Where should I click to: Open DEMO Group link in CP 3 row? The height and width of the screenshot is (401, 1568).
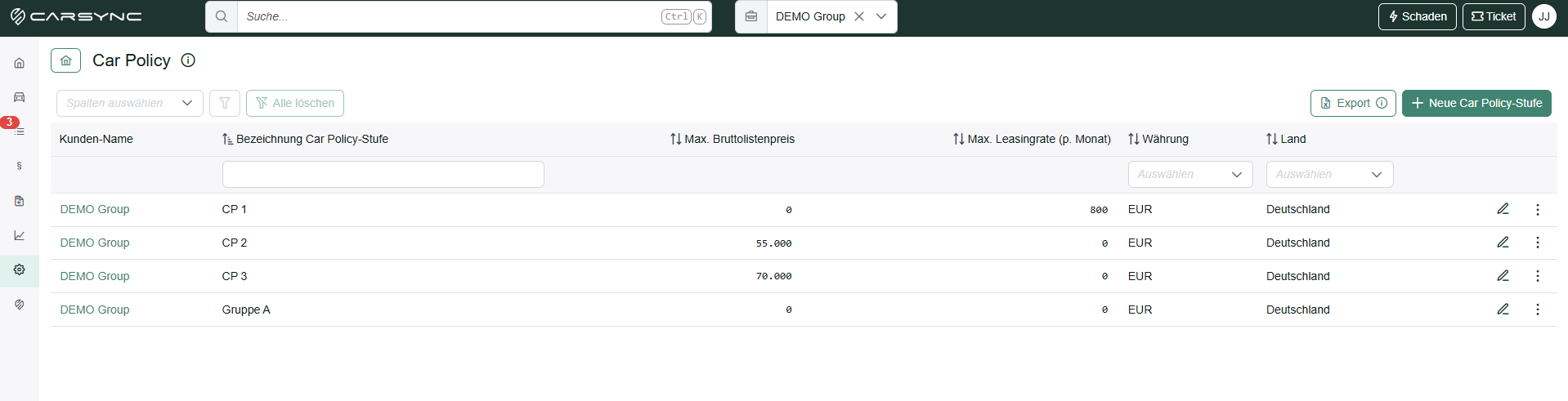tap(95, 276)
